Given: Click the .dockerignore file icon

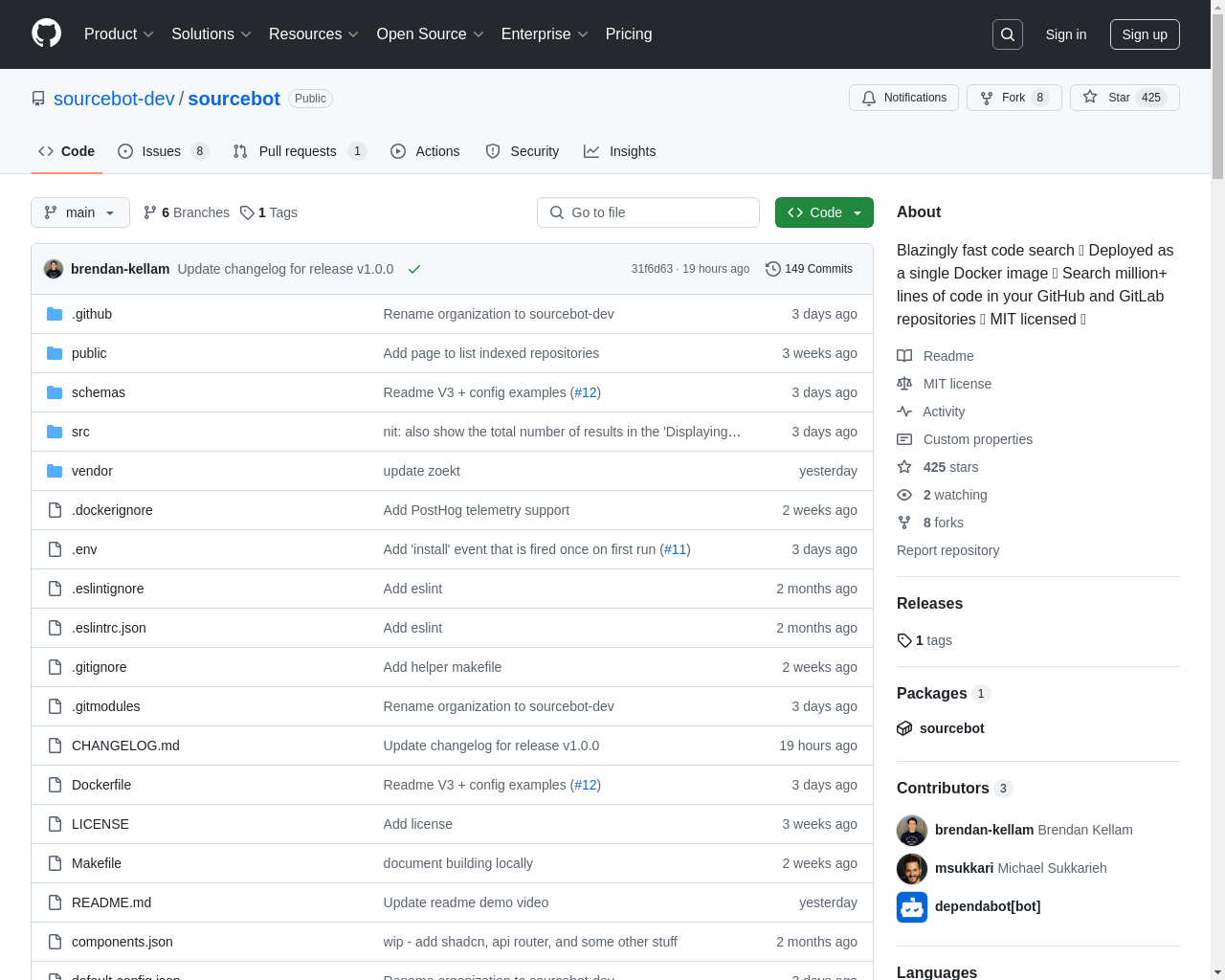Looking at the screenshot, I should [55, 510].
